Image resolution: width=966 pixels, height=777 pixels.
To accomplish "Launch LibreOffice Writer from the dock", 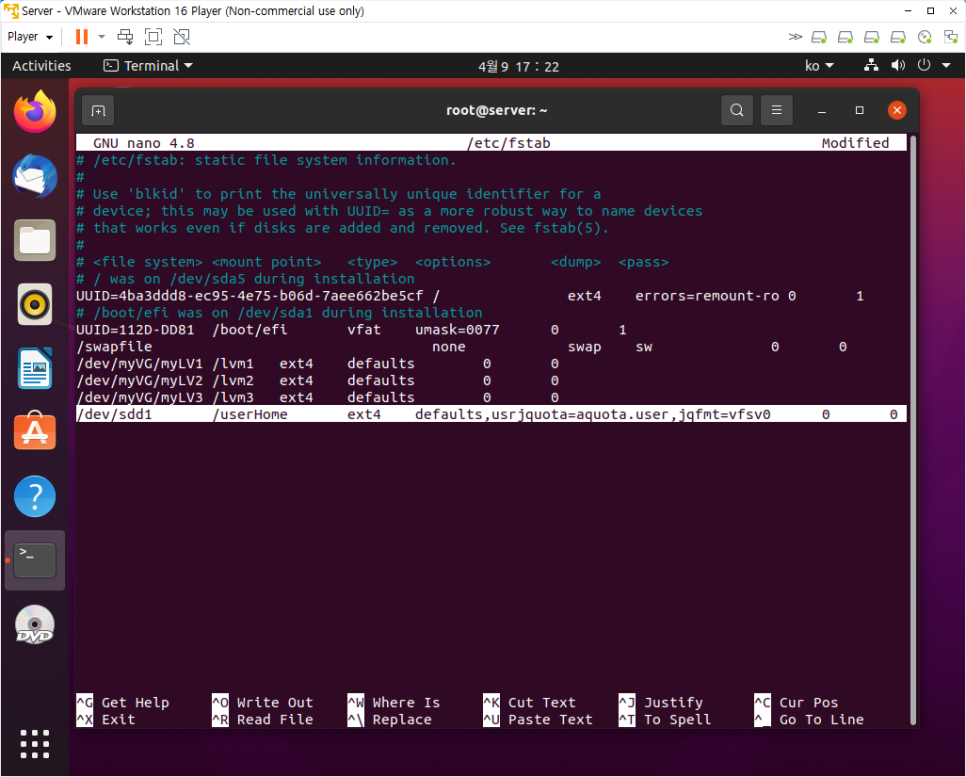I will [x=35, y=368].
